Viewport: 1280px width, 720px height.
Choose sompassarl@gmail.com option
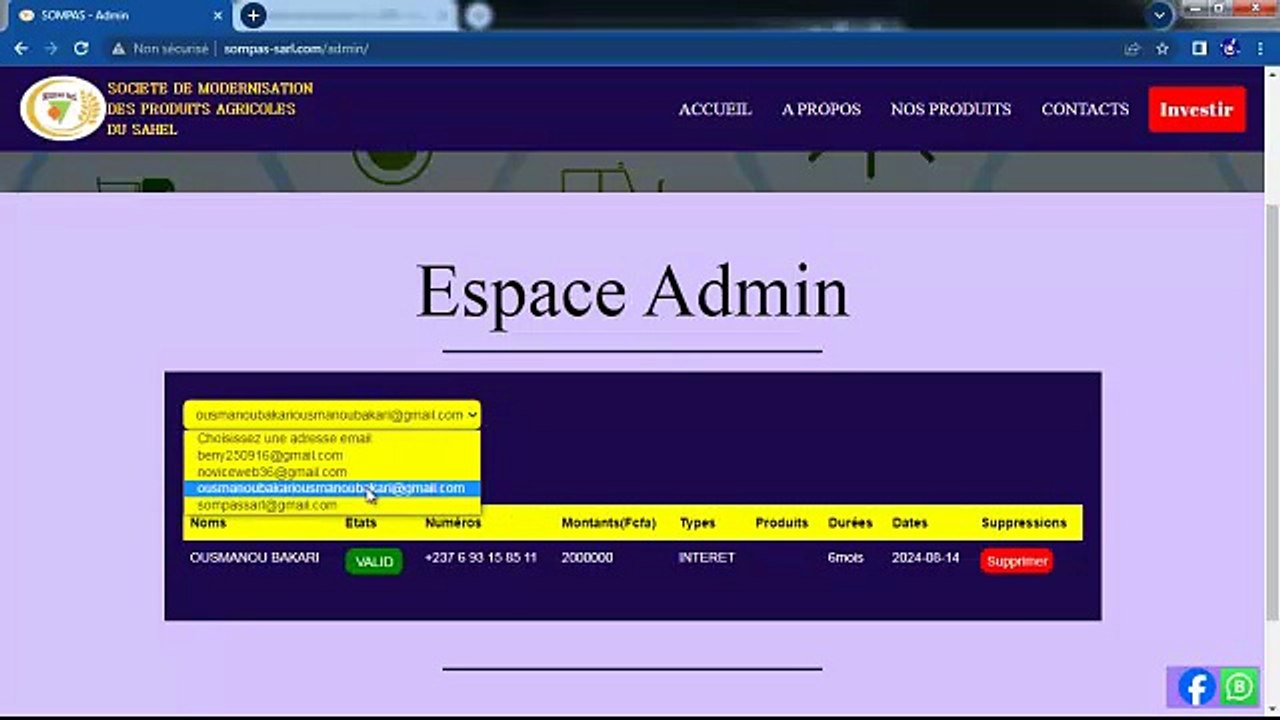(332, 505)
